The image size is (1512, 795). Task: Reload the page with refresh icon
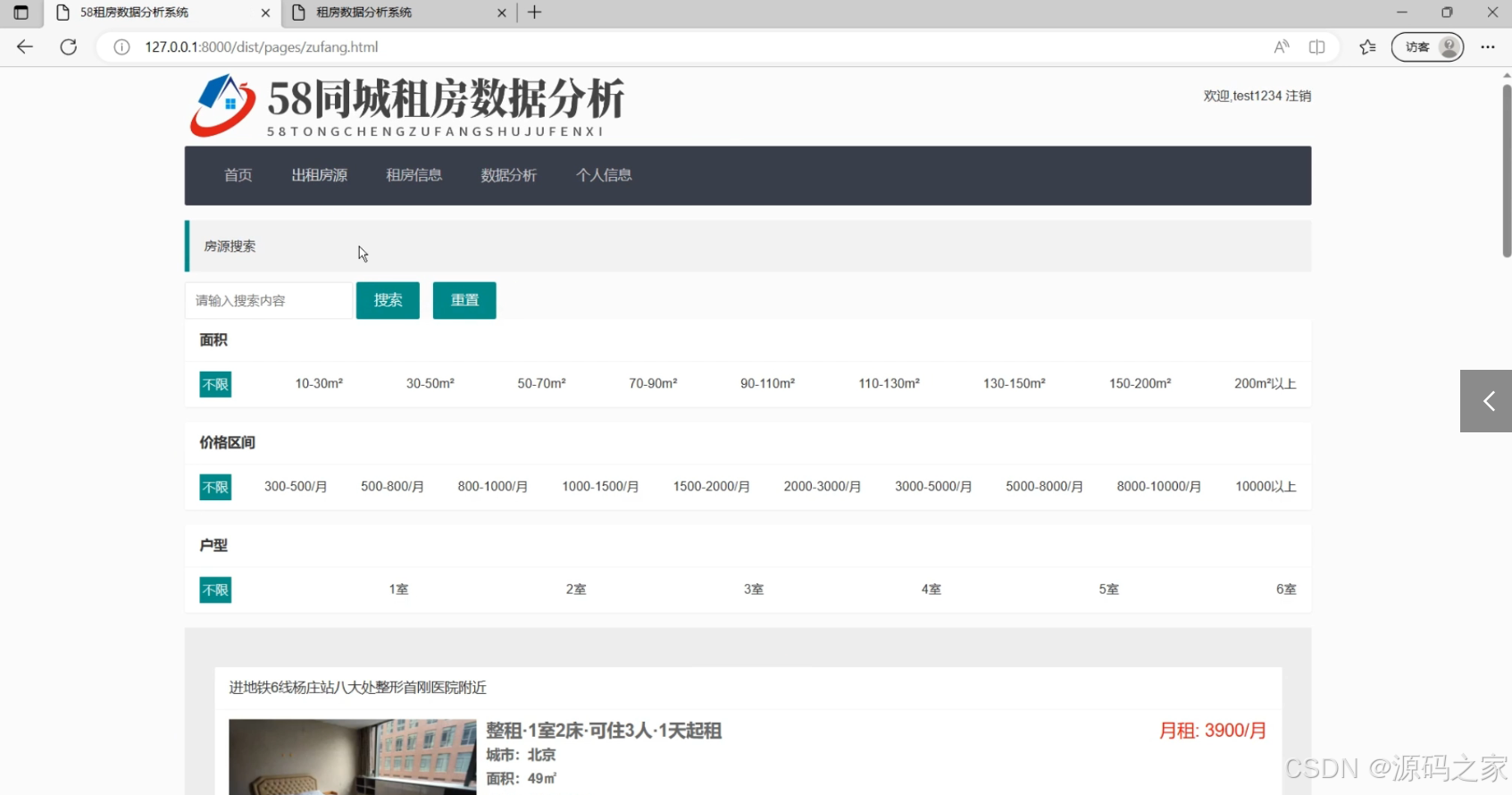click(69, 46)
